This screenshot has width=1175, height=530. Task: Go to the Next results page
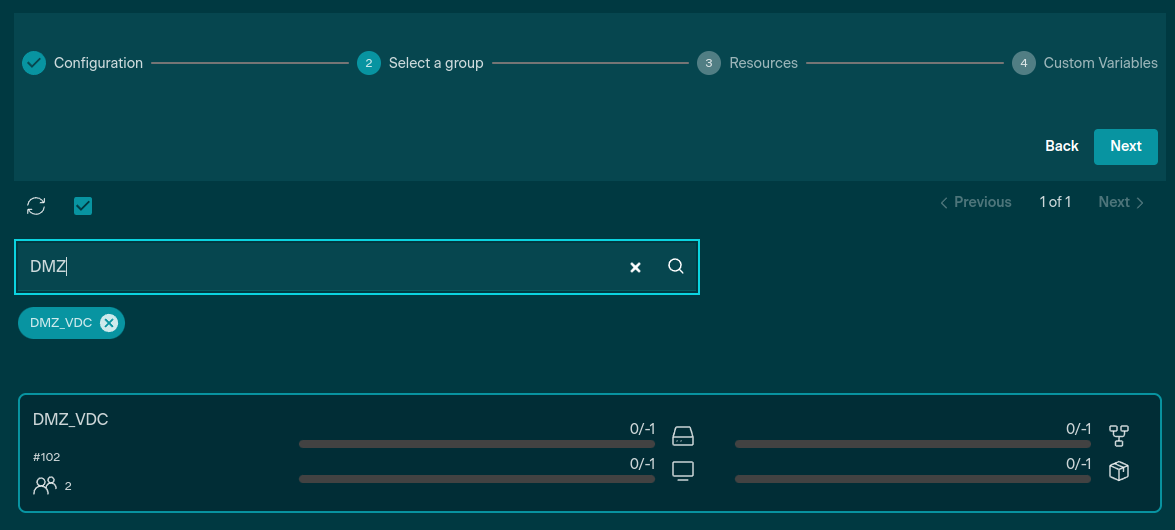tap(1121, 202)
